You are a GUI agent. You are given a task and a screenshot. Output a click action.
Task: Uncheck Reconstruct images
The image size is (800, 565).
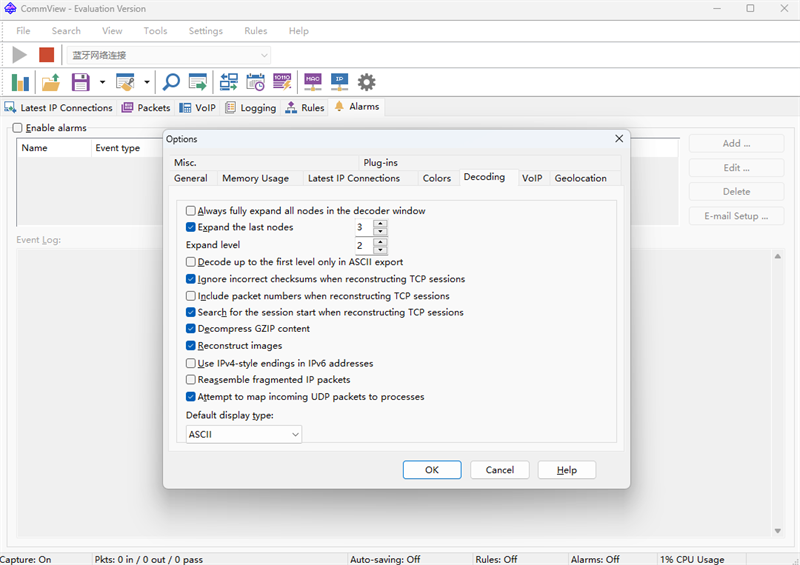(191, 346)
